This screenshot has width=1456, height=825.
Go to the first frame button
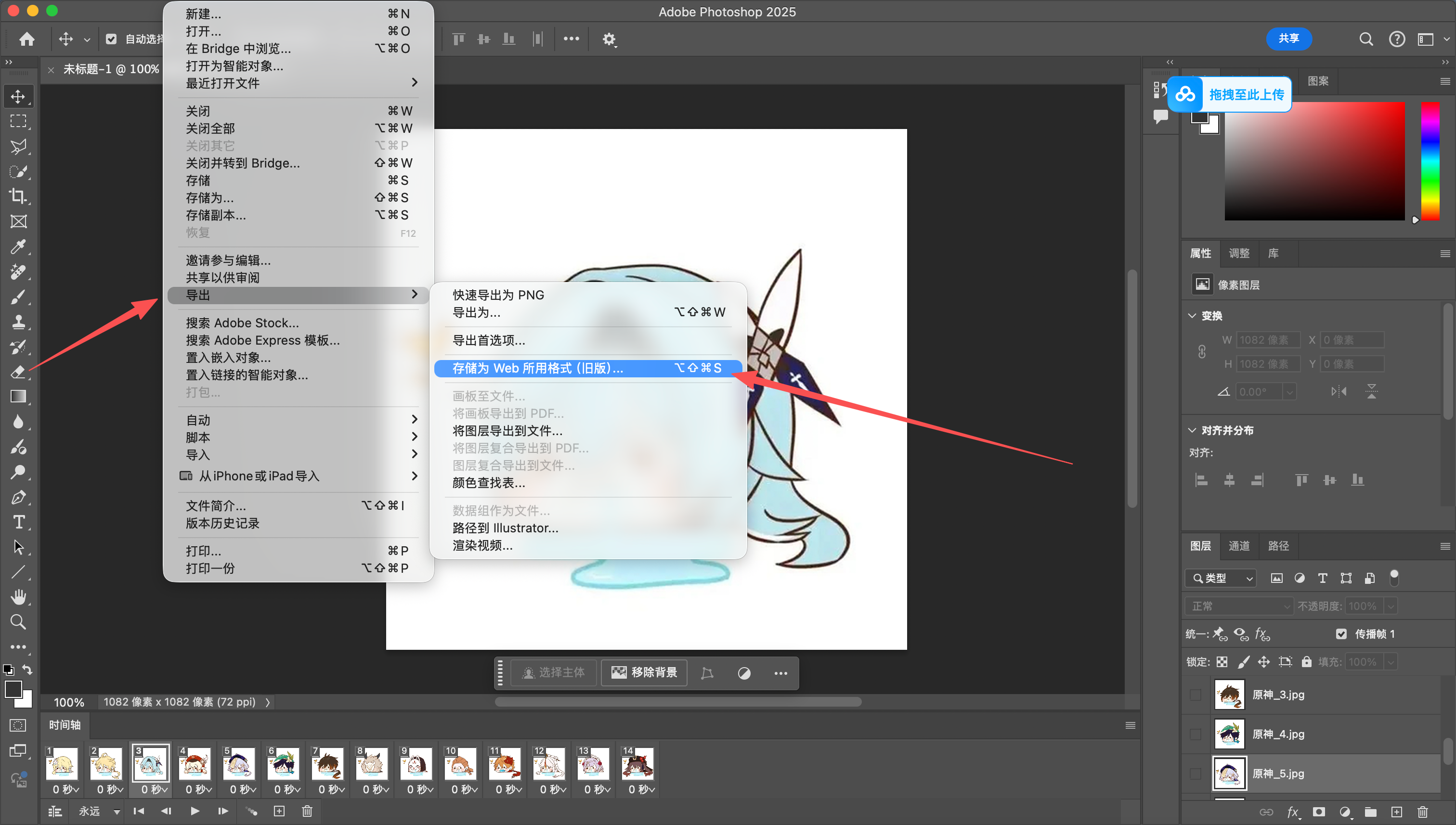click(138, 811)
